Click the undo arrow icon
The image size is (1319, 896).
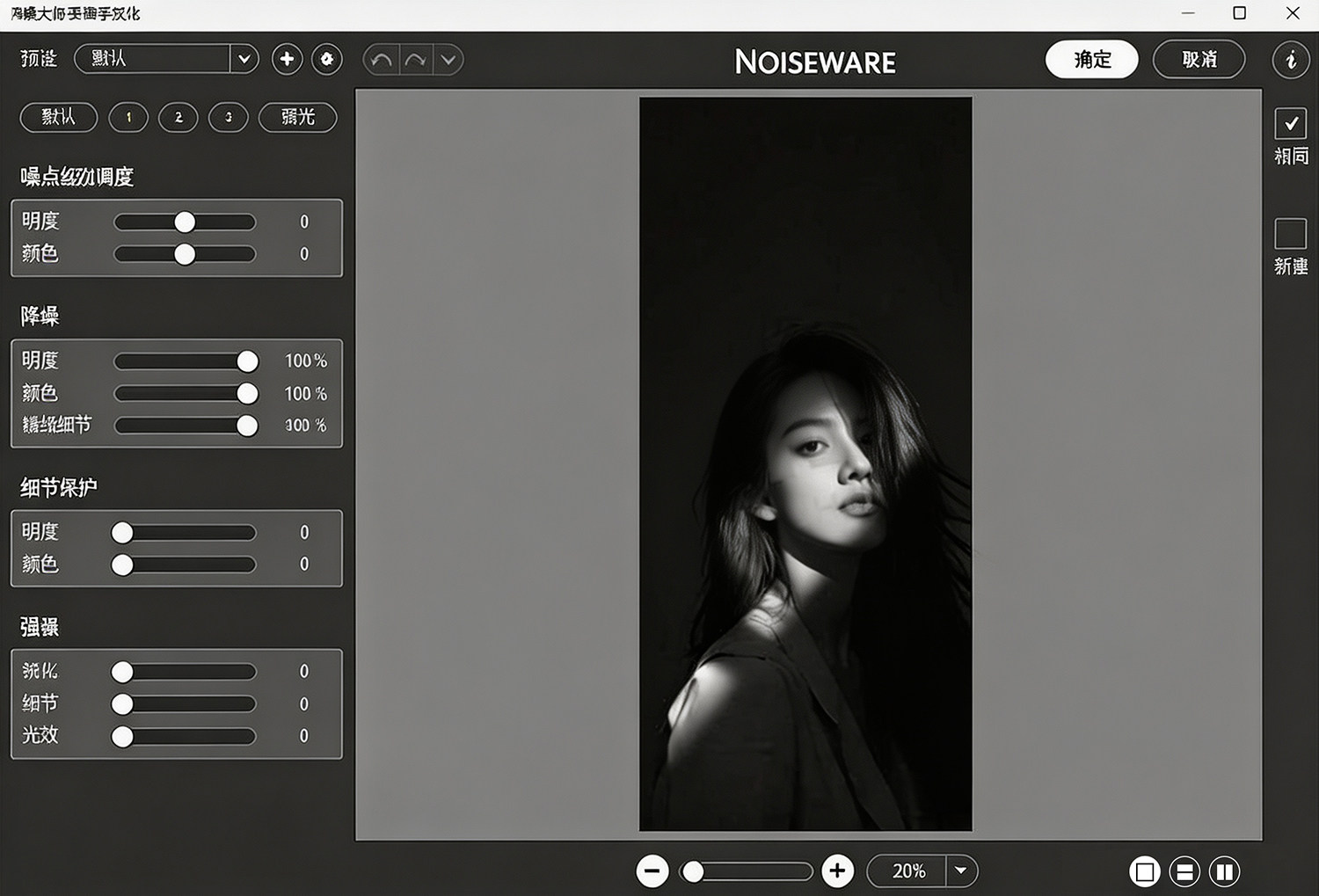tap(382, 60)
